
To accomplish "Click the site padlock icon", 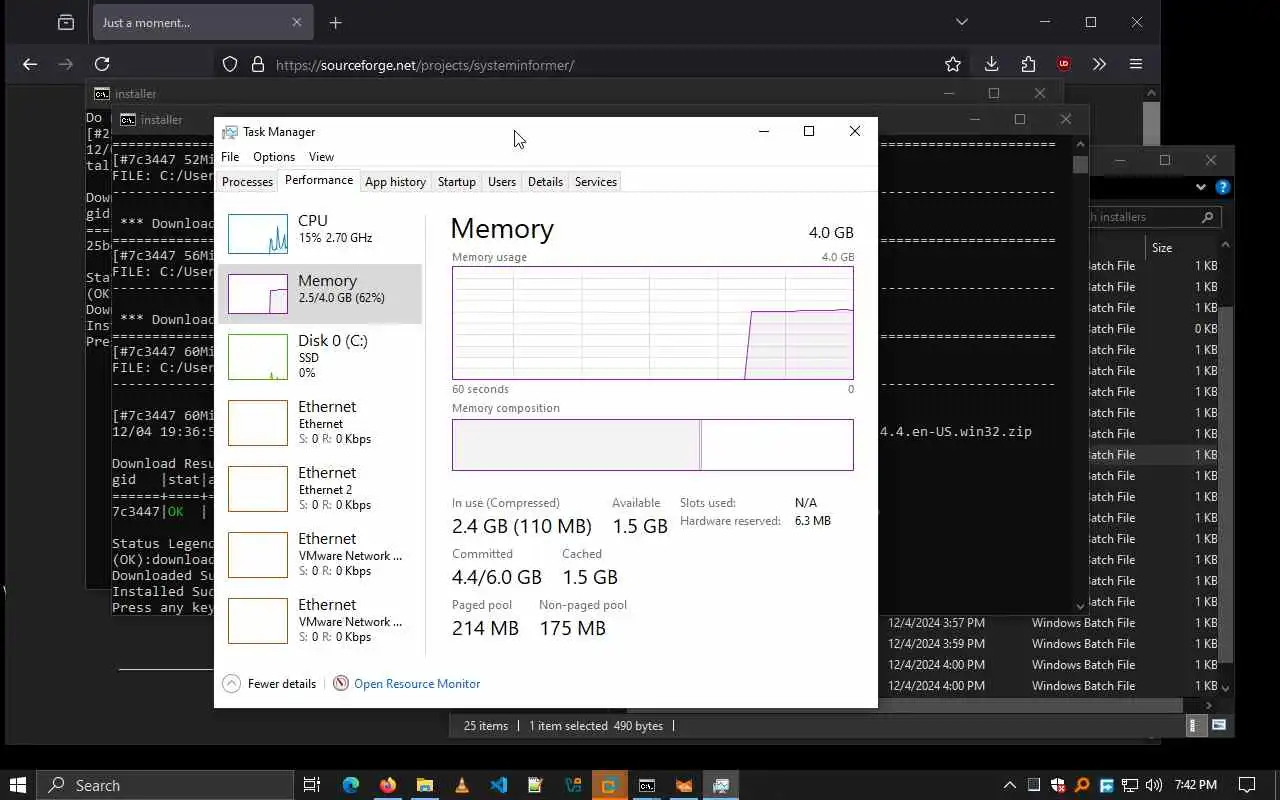I will 258,64.
